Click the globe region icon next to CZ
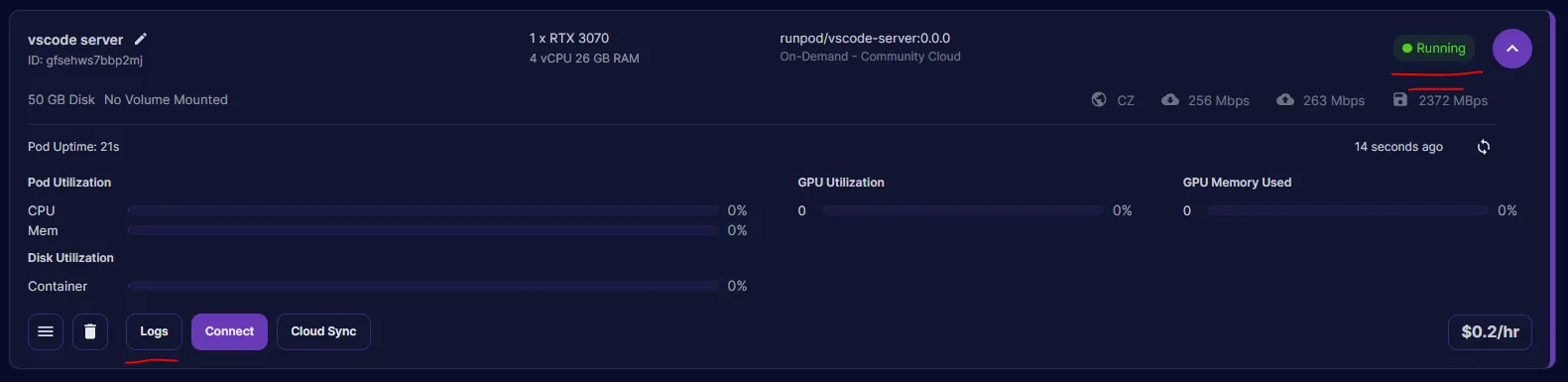The height and width of the screenshot is (382, 1568). 1099,99
